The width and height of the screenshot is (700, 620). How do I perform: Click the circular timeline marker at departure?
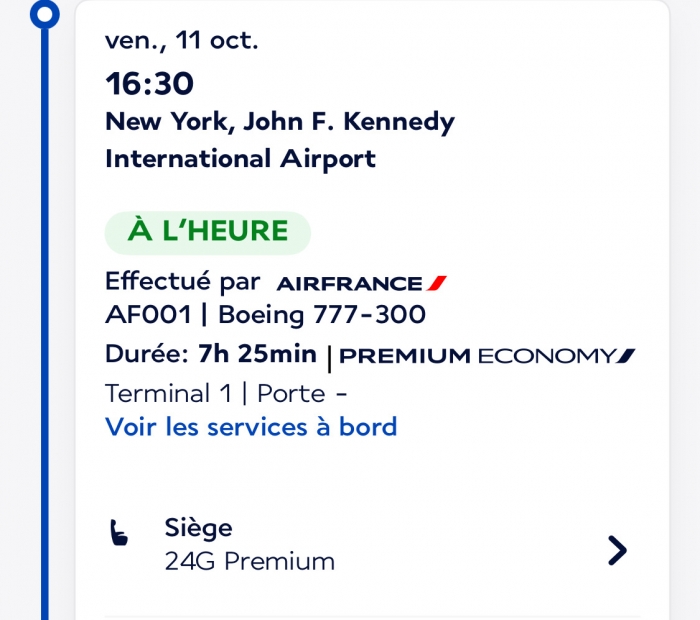[45, 14]
